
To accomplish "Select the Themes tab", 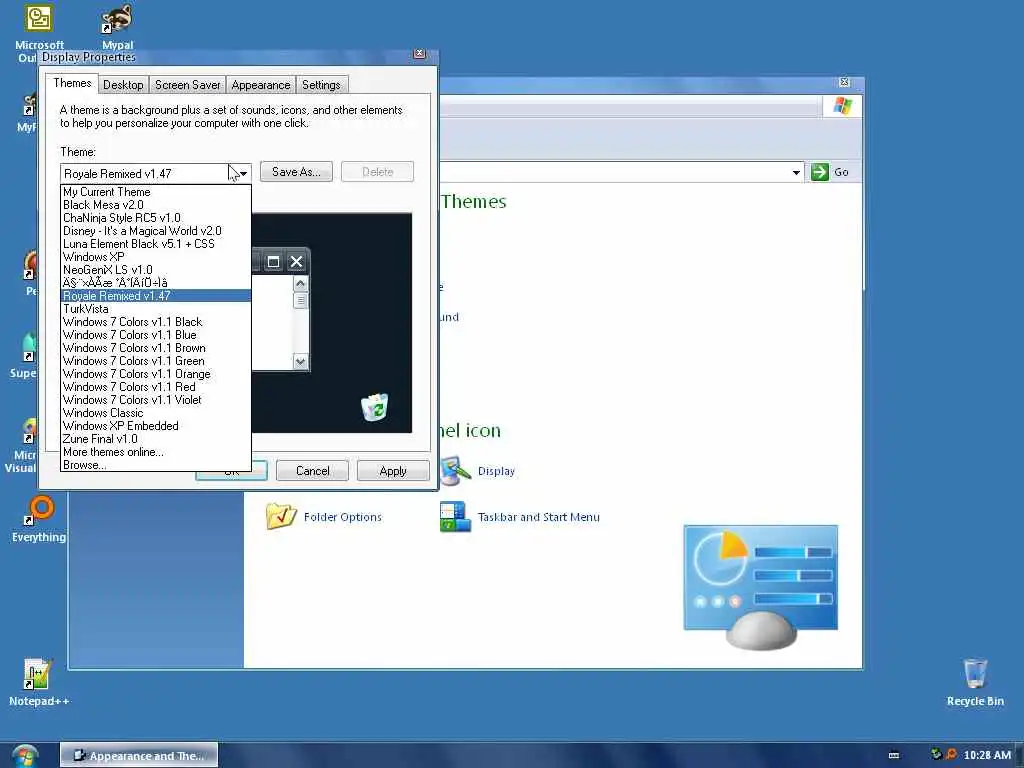I will [72, 83].
